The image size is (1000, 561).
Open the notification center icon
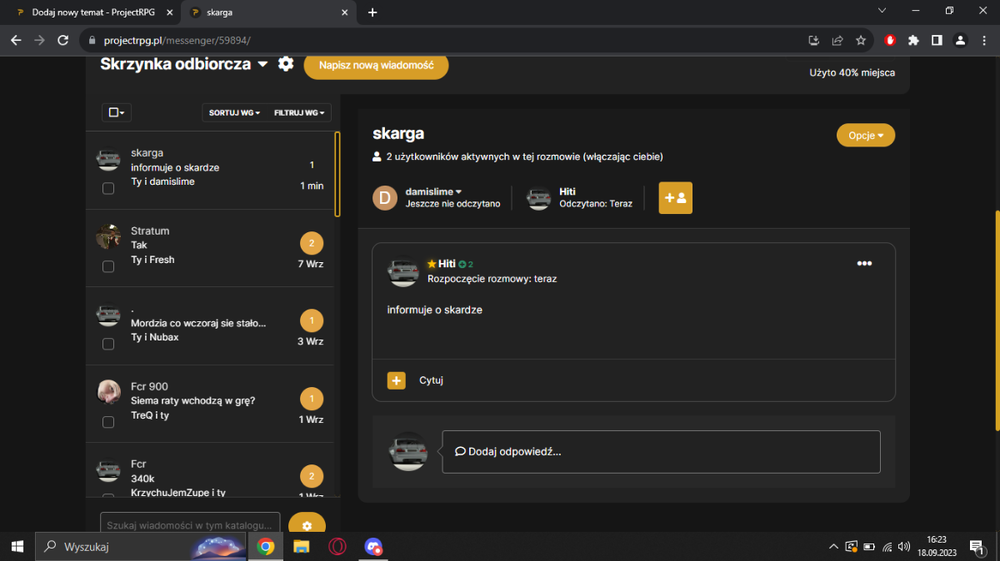tap(976, 546)
